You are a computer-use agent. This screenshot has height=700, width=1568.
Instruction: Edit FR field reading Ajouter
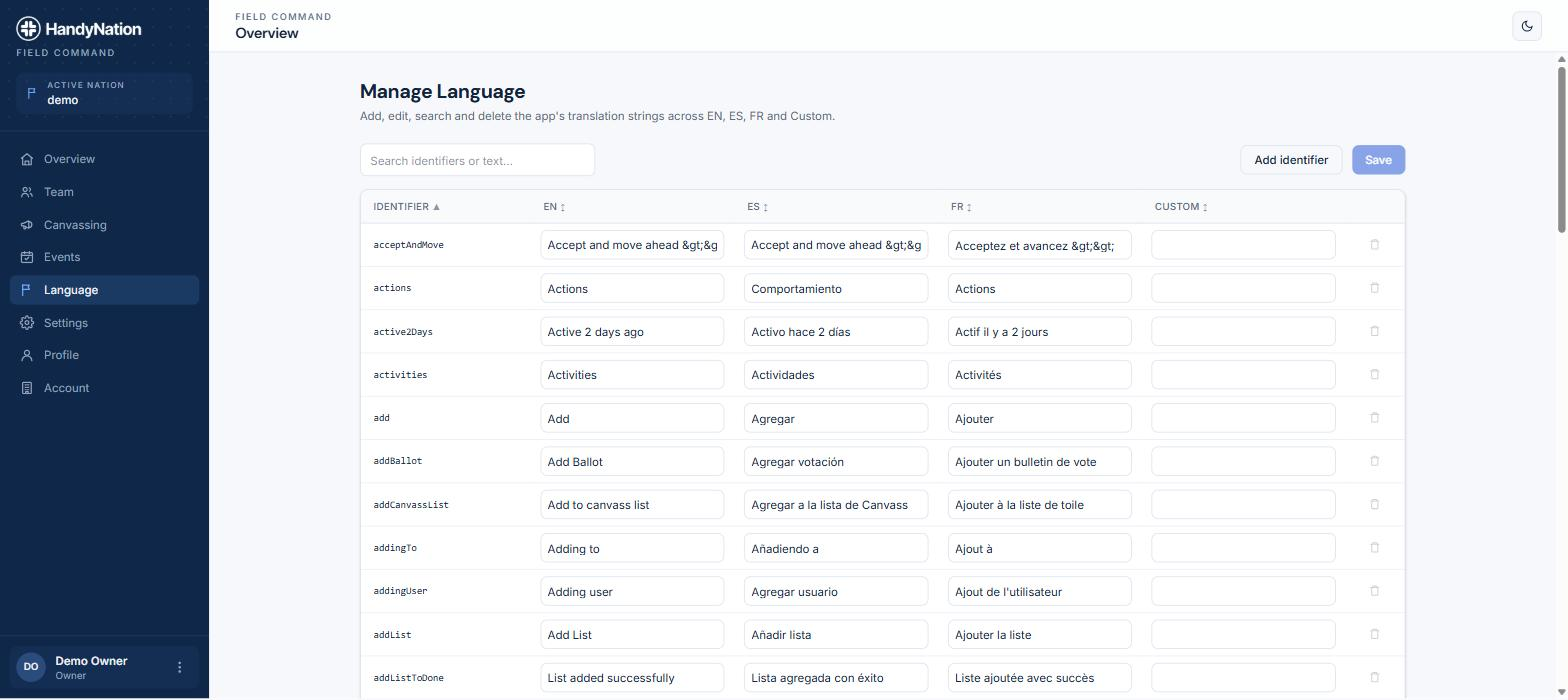[x=1040, y=418]
